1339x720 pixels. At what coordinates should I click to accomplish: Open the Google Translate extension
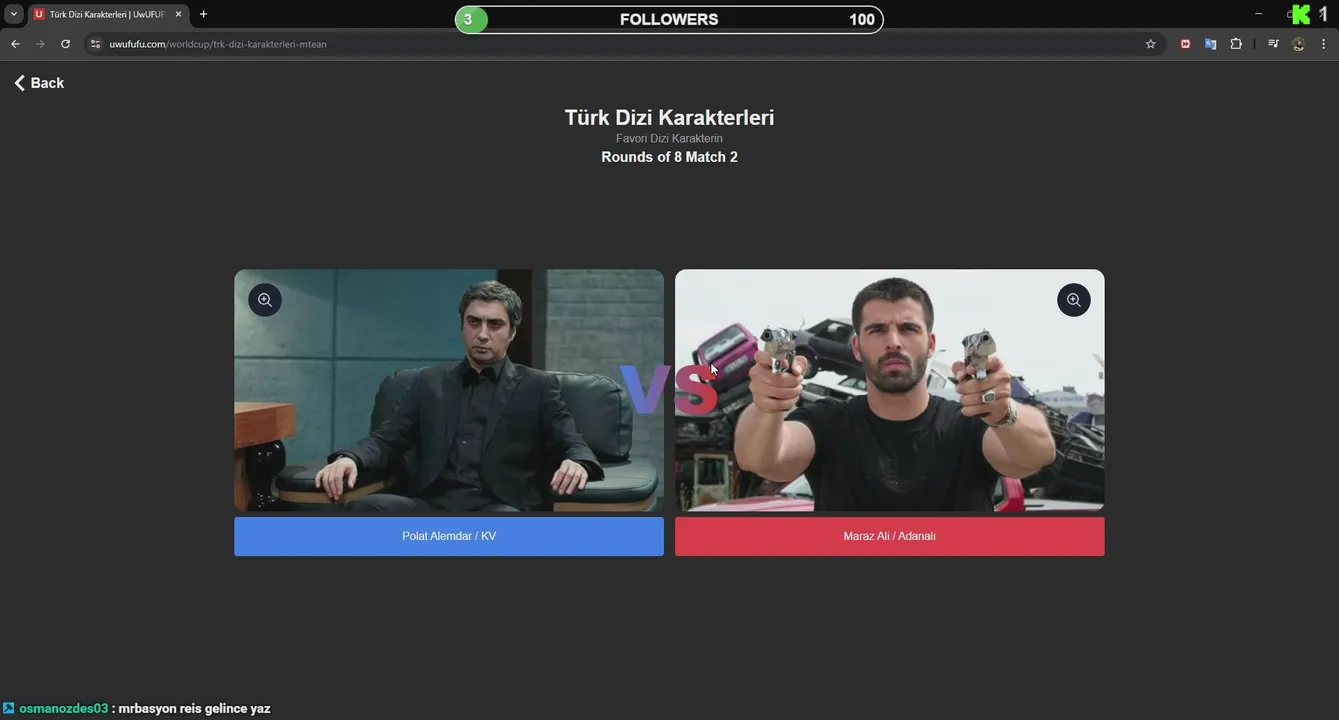(1210, 44)
